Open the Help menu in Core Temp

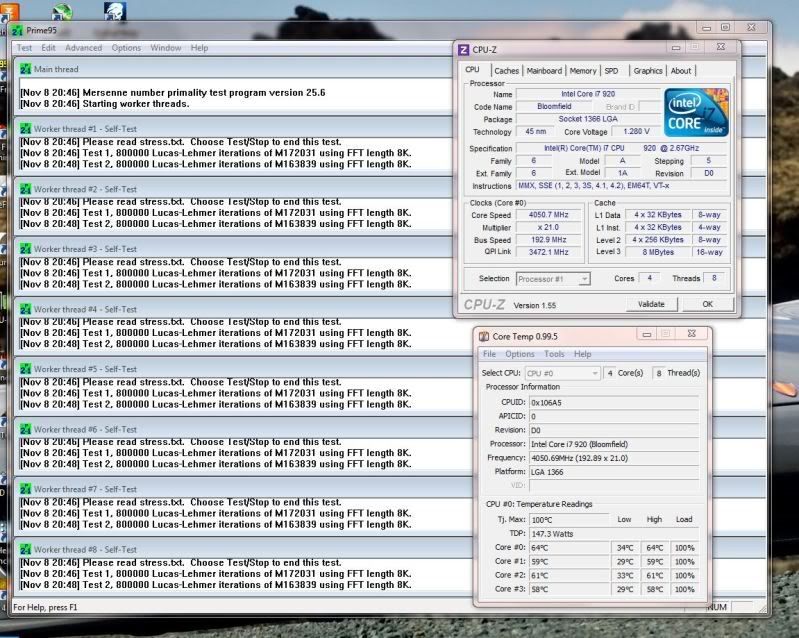tap(582, 354)
